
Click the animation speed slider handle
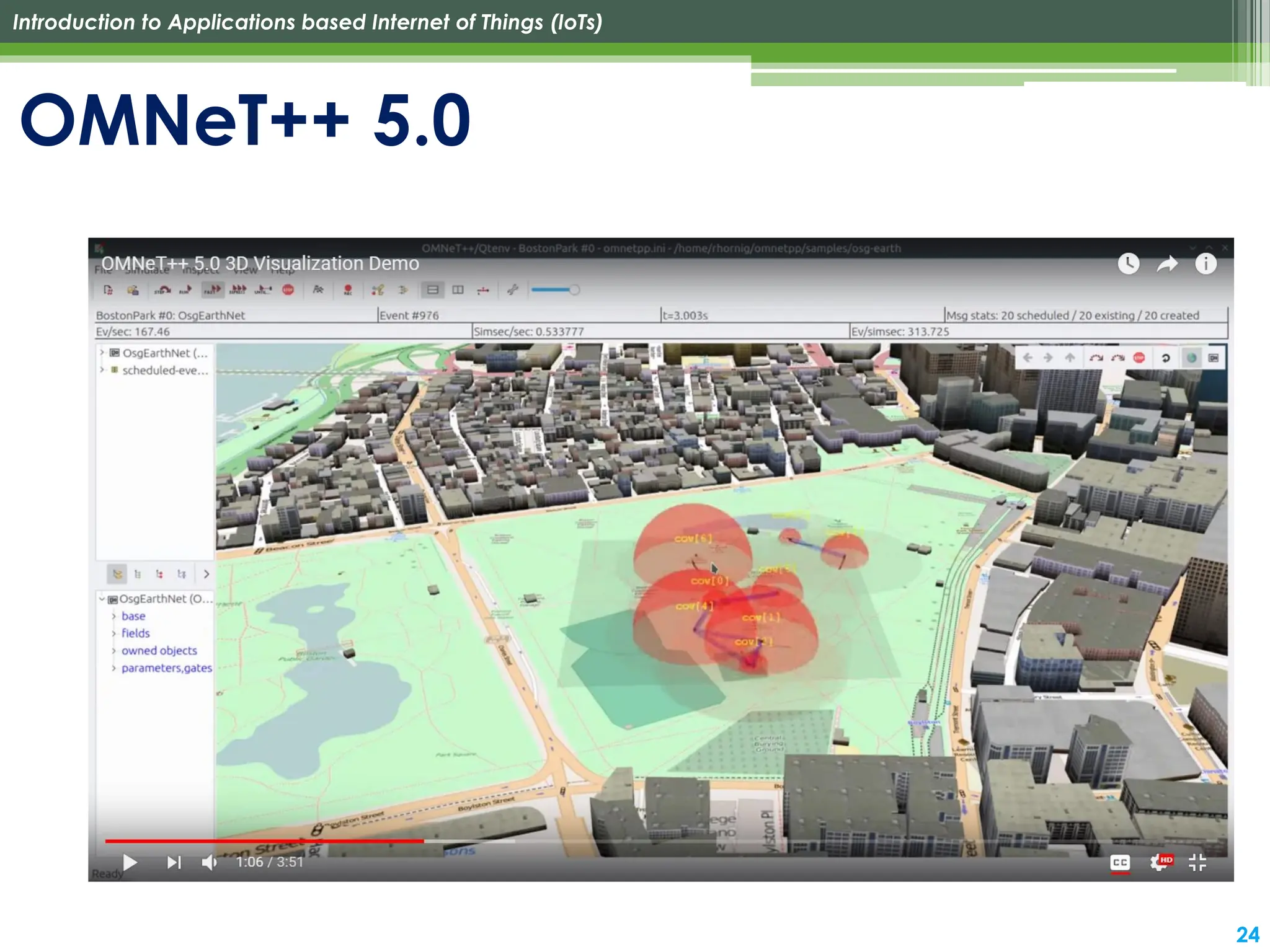pos(574,289)
